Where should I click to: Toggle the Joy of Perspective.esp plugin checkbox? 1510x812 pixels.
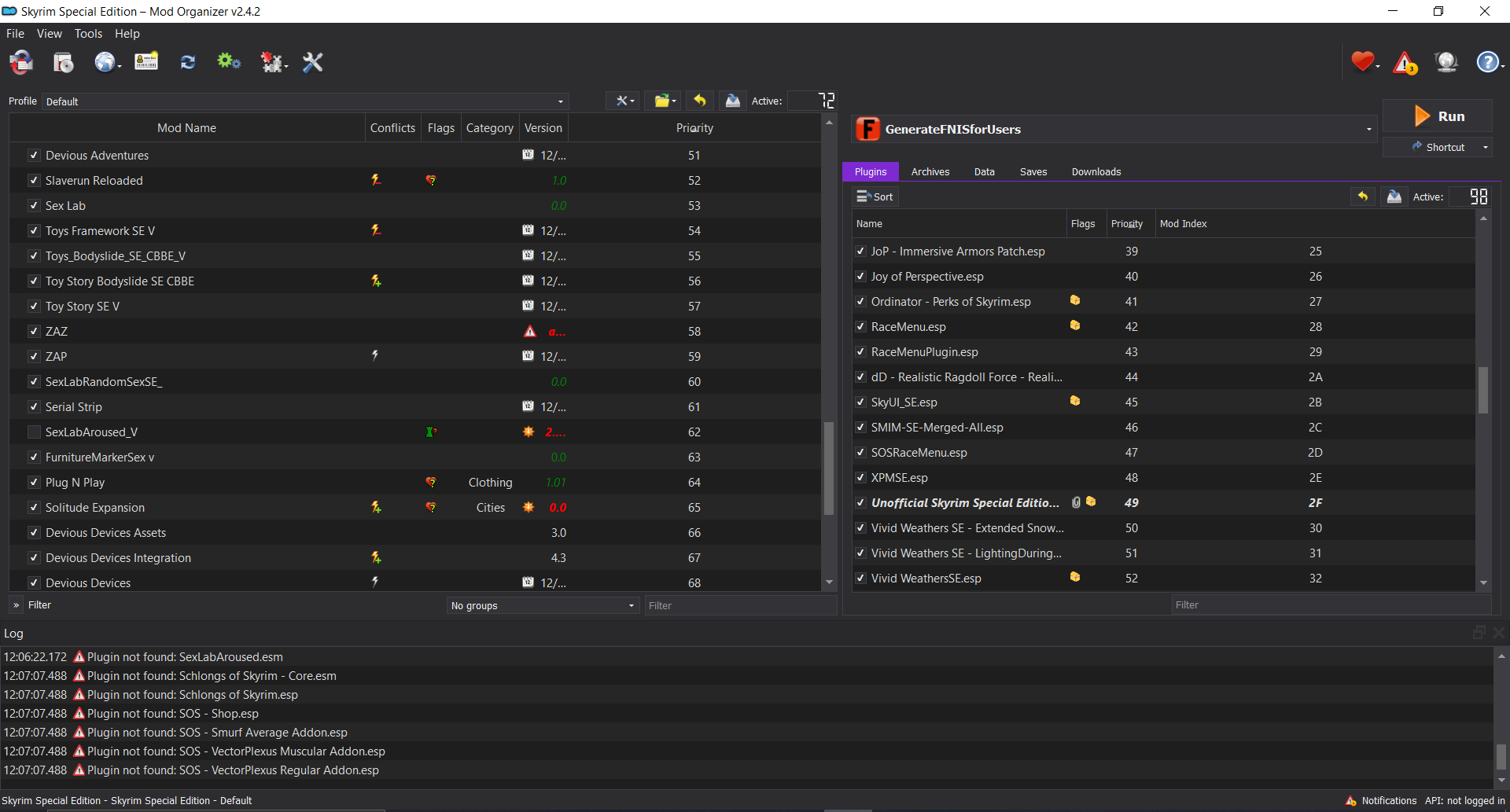[x=860, y=277]
